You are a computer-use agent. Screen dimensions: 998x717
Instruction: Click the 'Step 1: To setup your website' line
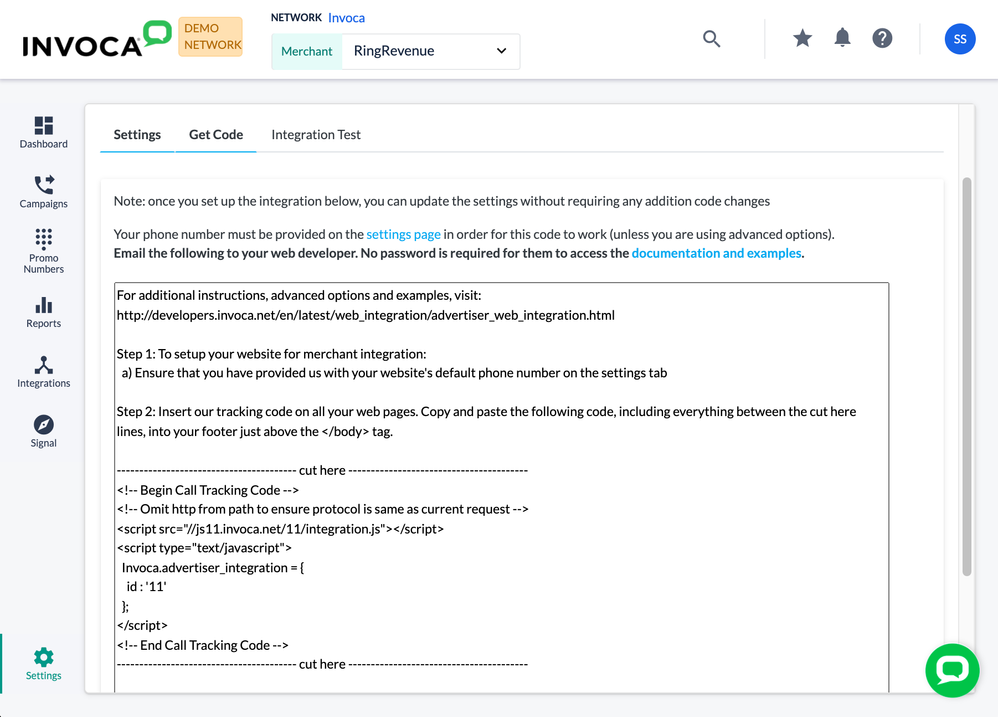(x=271, y=354)
